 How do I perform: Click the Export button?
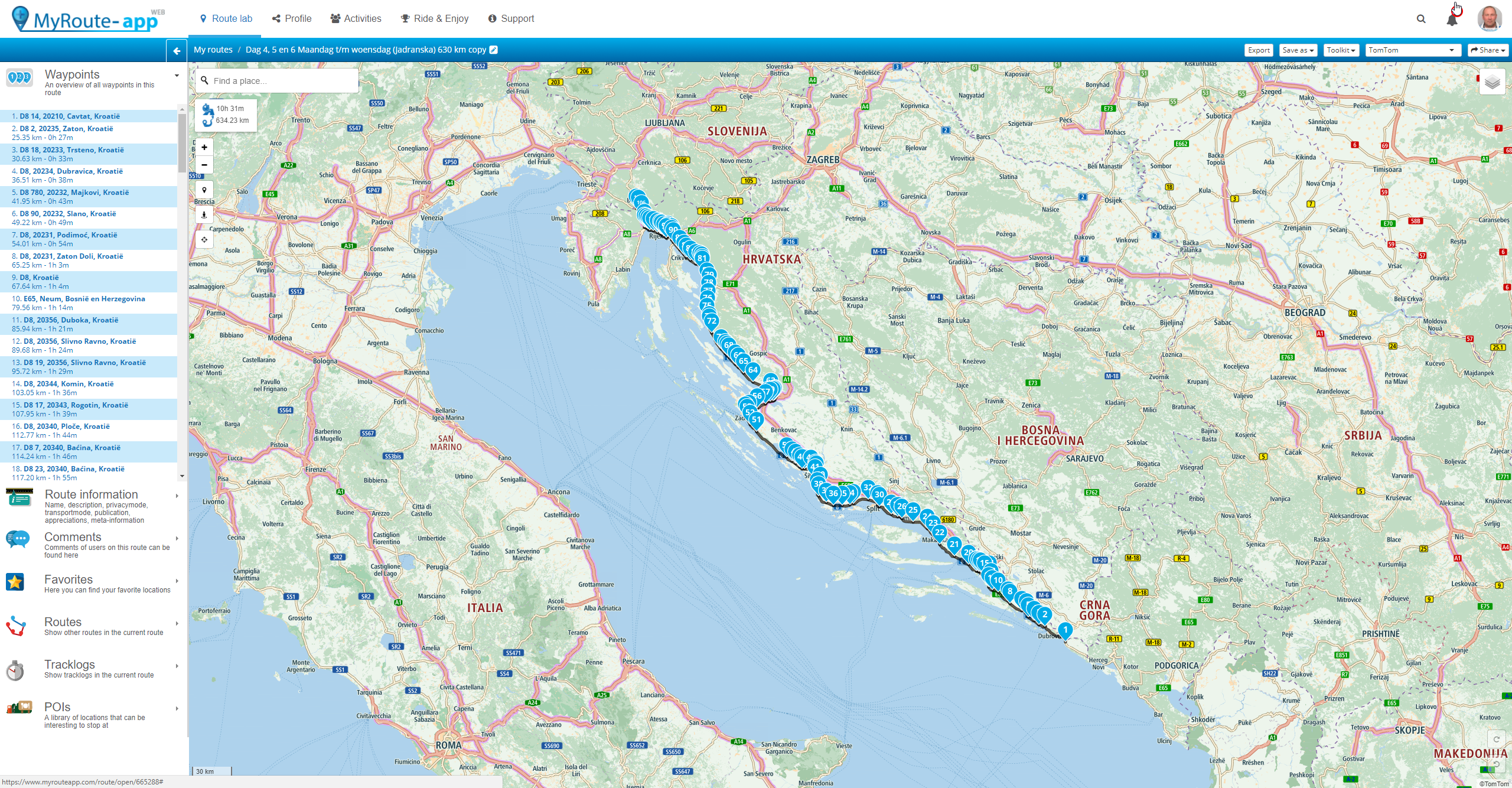click(1259, 50)
